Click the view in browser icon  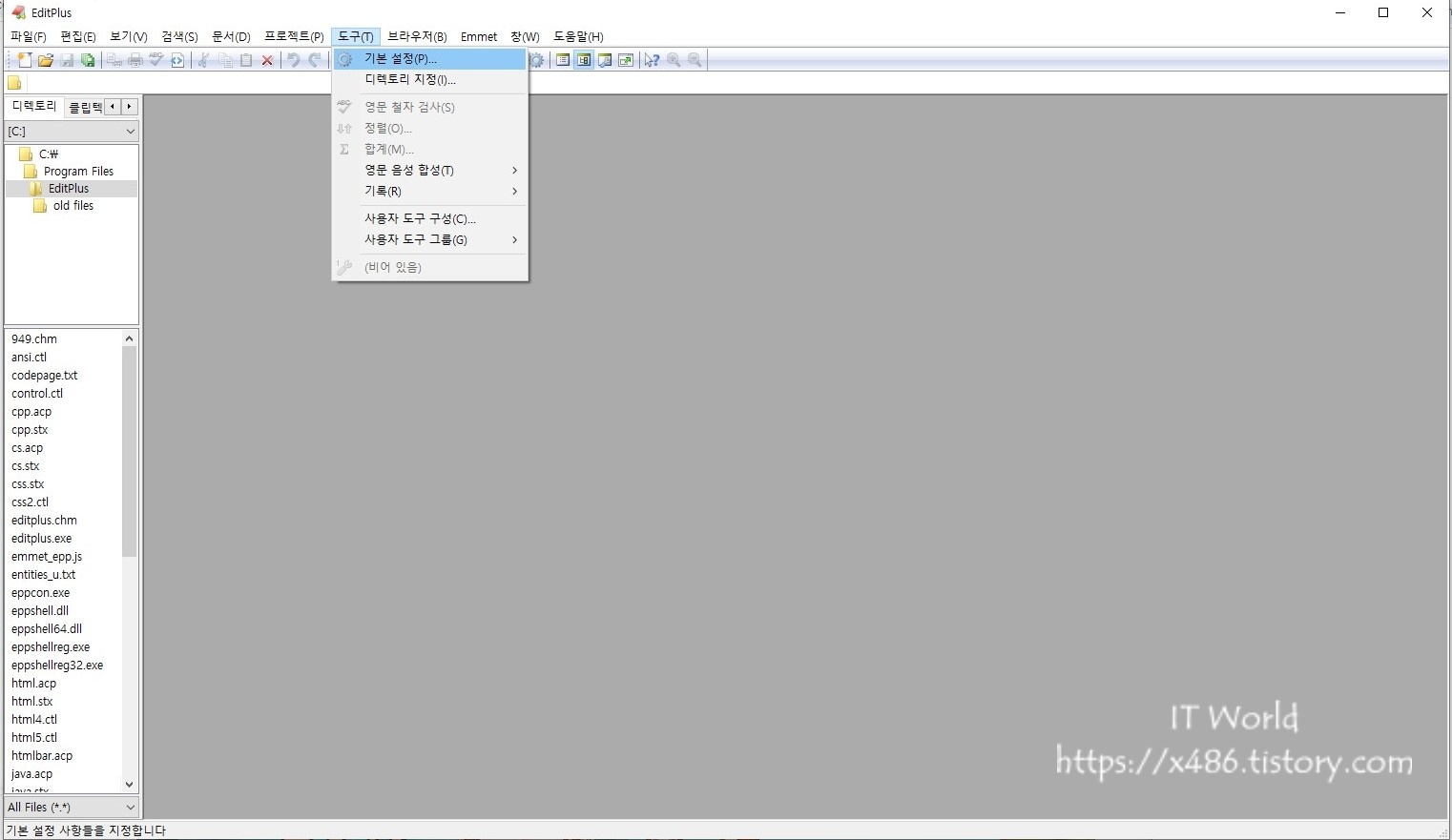[177, 60]
